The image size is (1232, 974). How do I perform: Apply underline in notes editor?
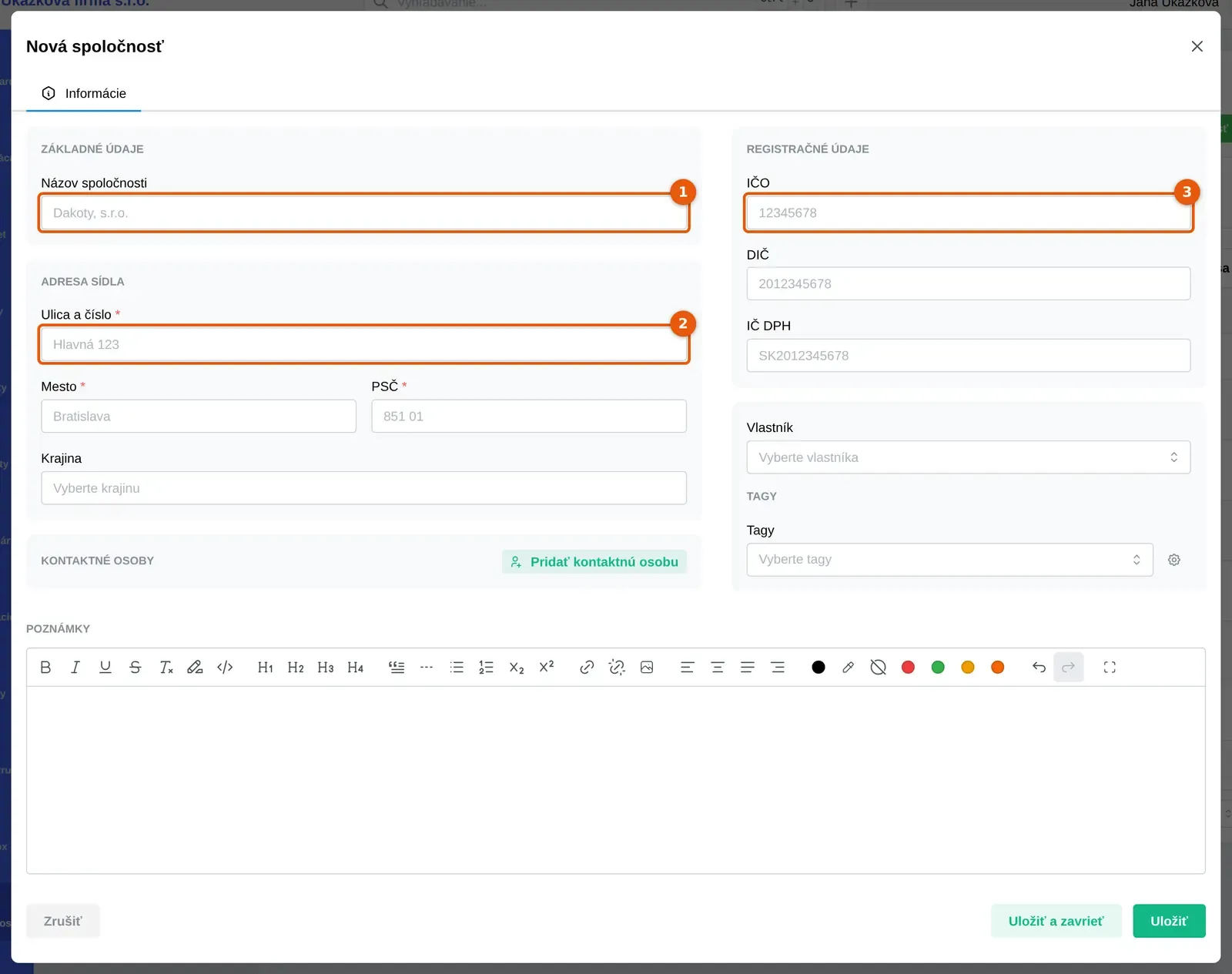coord(105,668)
